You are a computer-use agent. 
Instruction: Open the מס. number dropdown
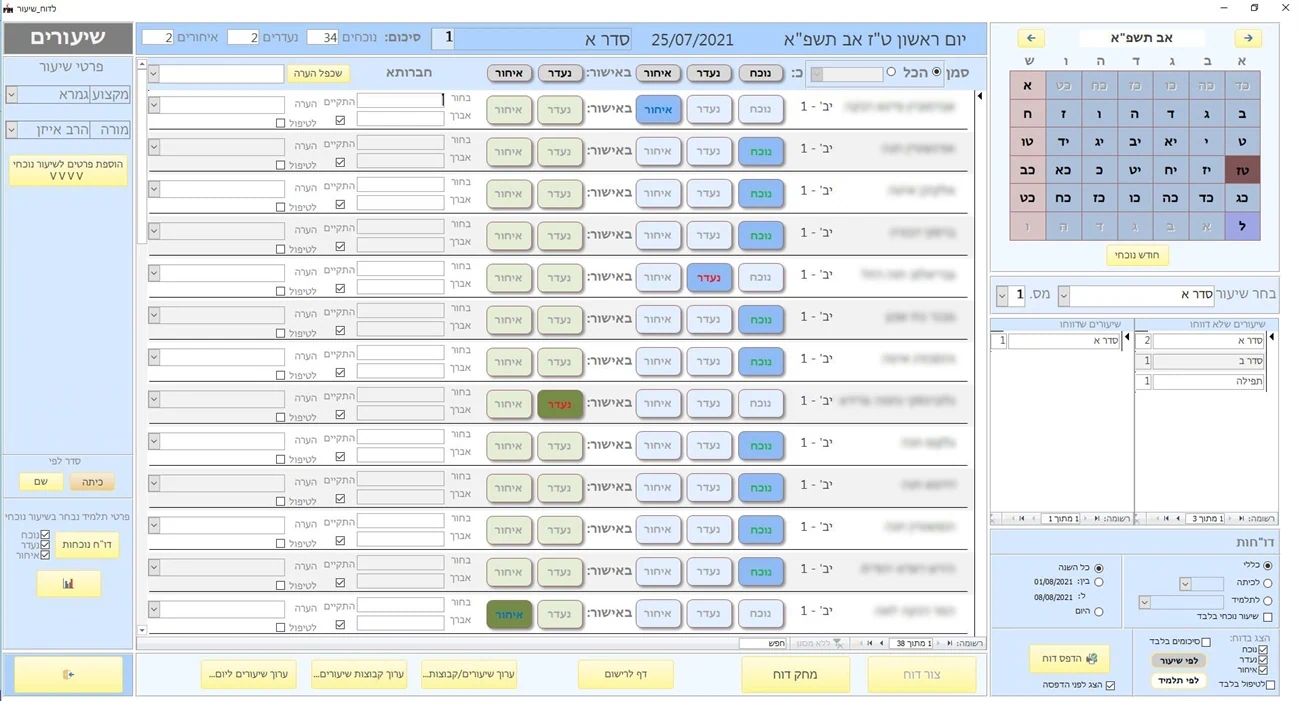tap(1002, 296)
